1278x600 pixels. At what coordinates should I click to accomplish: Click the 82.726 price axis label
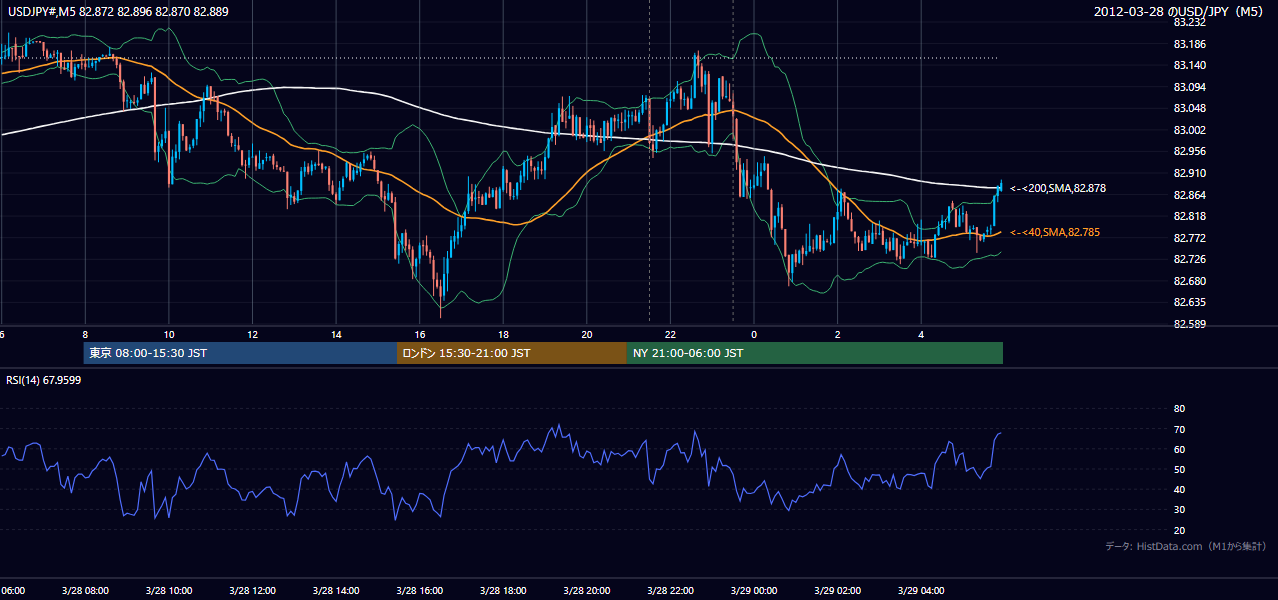coord(1189,259)
